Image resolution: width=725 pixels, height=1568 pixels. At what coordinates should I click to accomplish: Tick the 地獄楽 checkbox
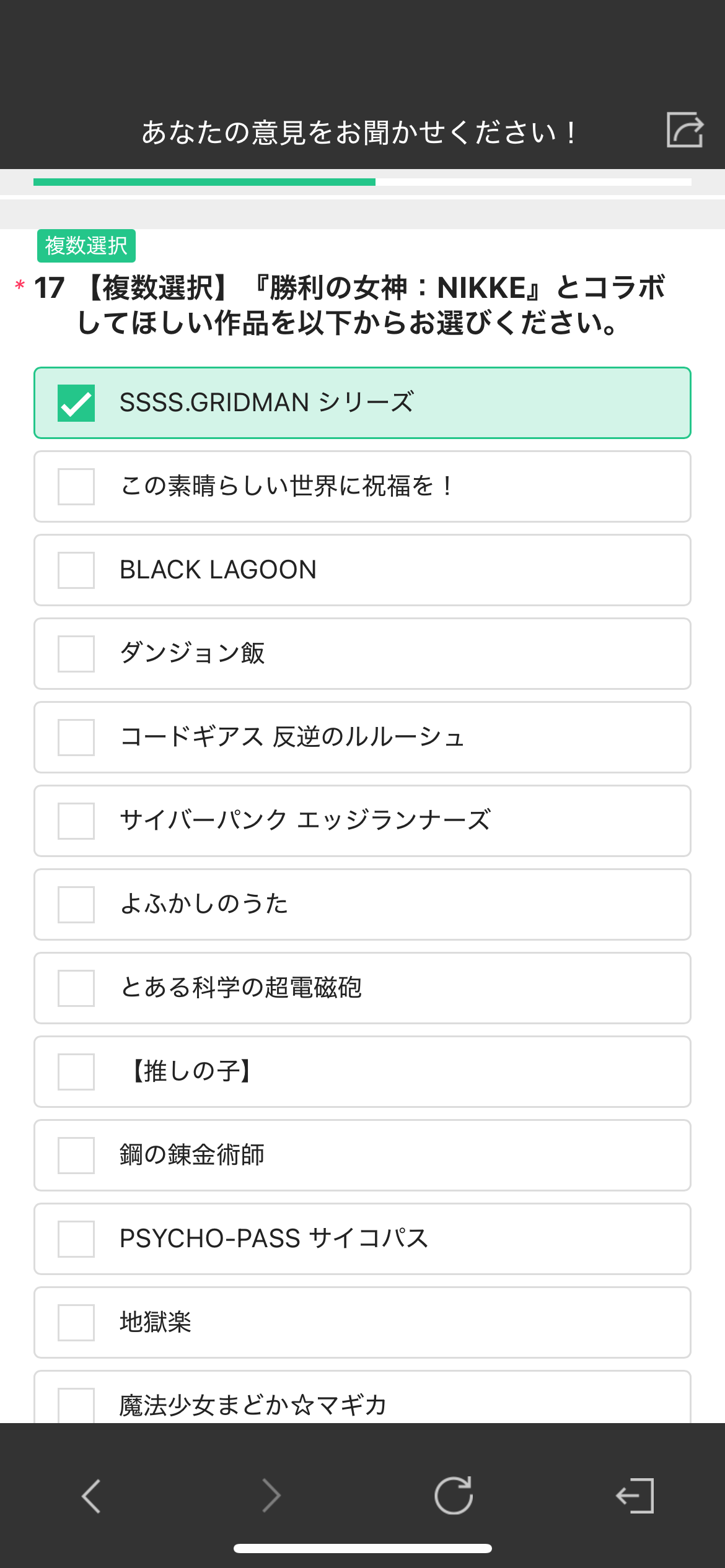(x=76, y=1323)
